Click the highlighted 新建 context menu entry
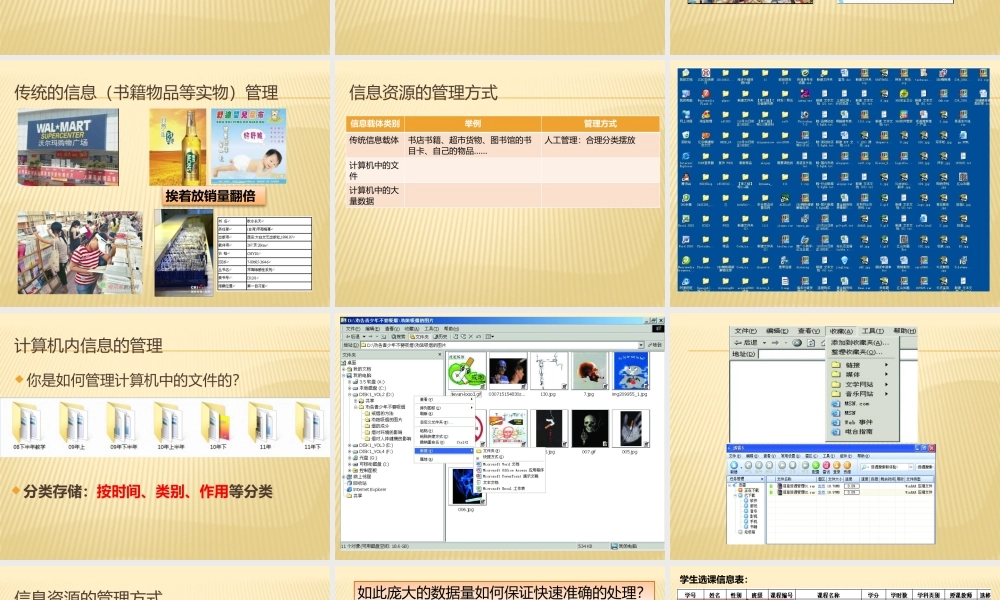Viewport: 1000px width, 600px height. pyautogui.click(x=445, y=451)
